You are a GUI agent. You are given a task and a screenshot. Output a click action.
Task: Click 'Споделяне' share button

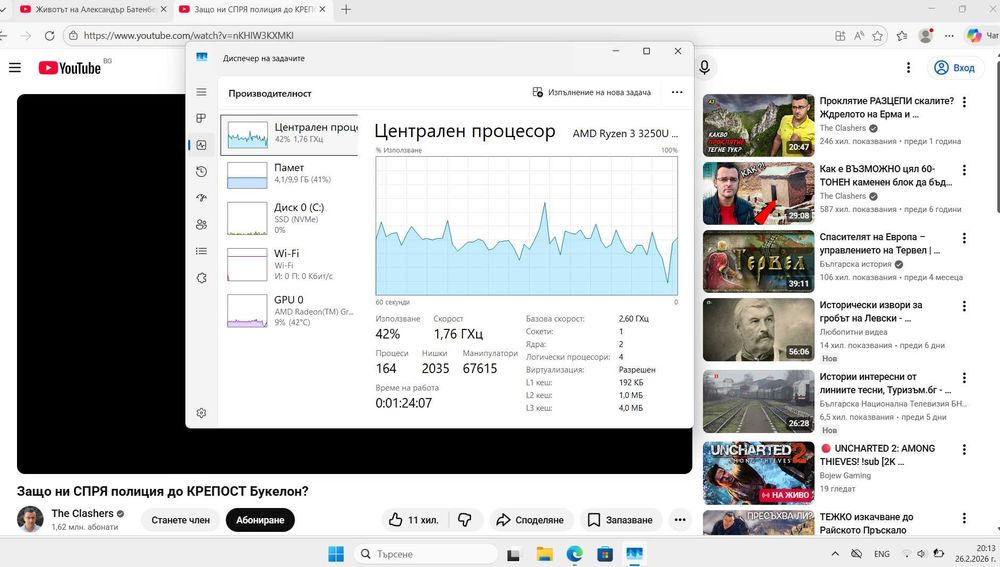click(531, 520)
